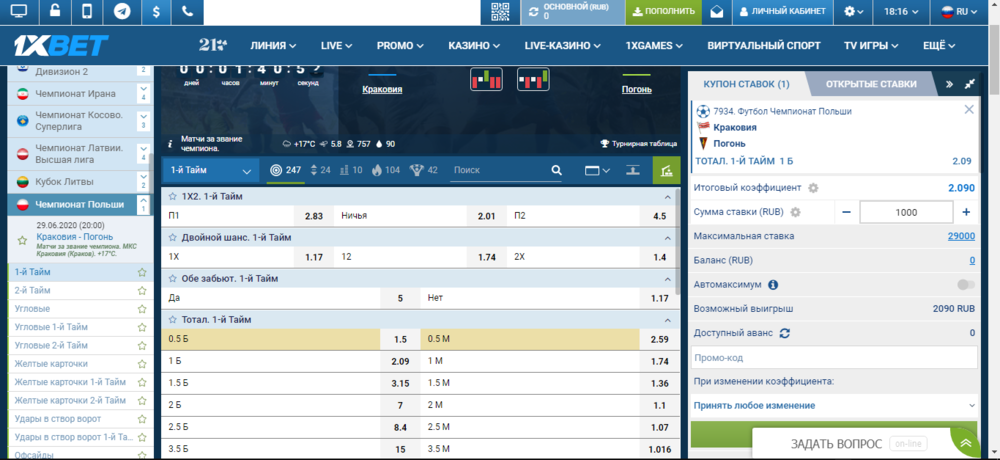
Task: Click the green stadium view icon
Action: (x=666, y=170)
